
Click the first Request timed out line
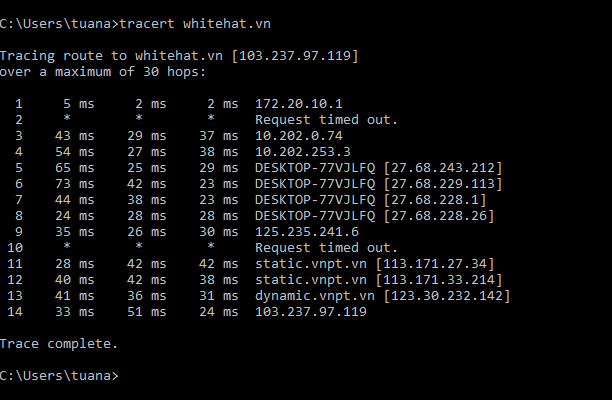pos(326,120)
